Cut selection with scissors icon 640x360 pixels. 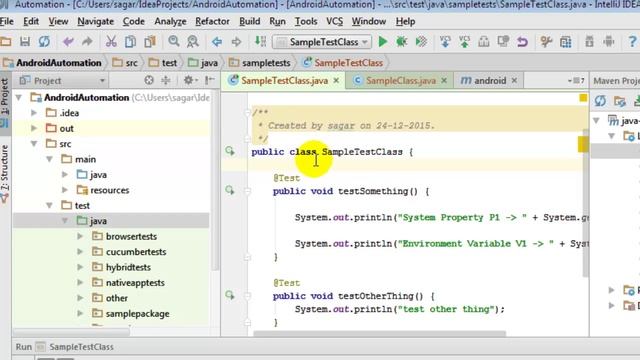[111, 42]
